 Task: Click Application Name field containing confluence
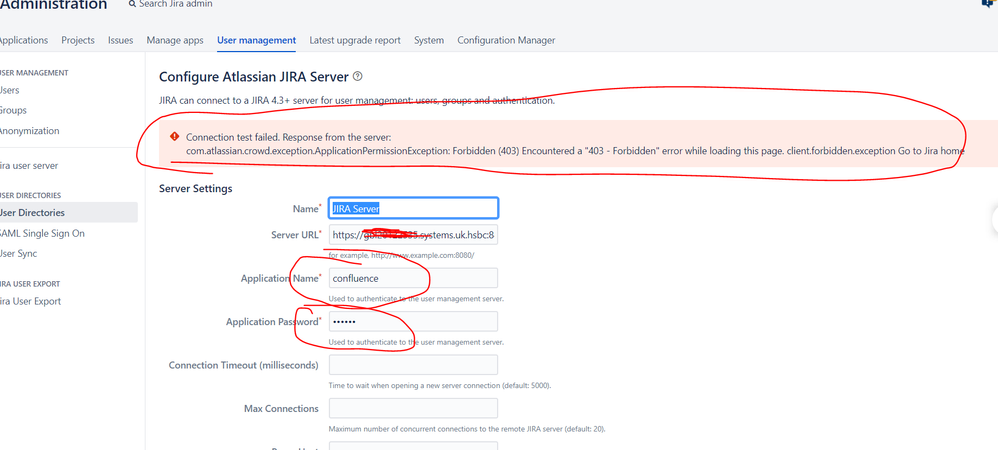[x=413, y=278]
